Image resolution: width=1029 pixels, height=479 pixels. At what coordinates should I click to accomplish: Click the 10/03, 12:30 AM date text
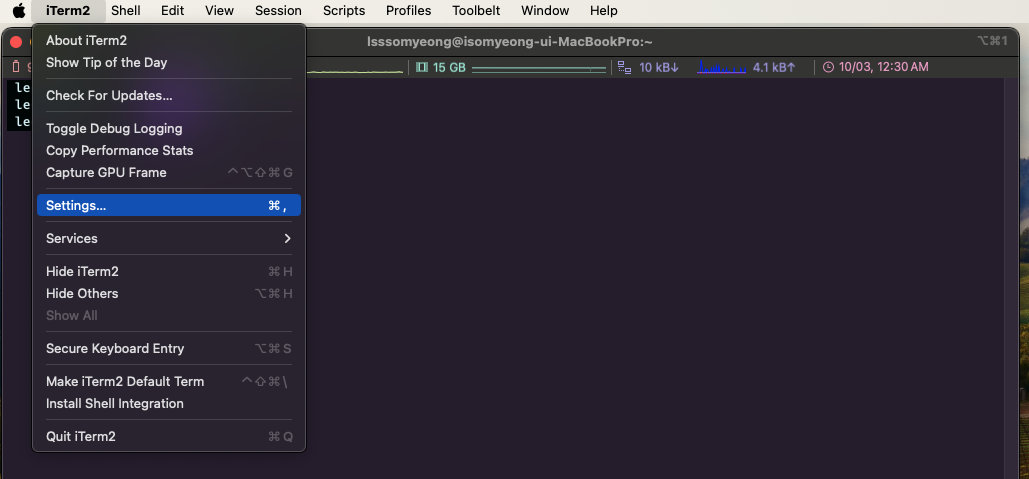coord(884,67)
